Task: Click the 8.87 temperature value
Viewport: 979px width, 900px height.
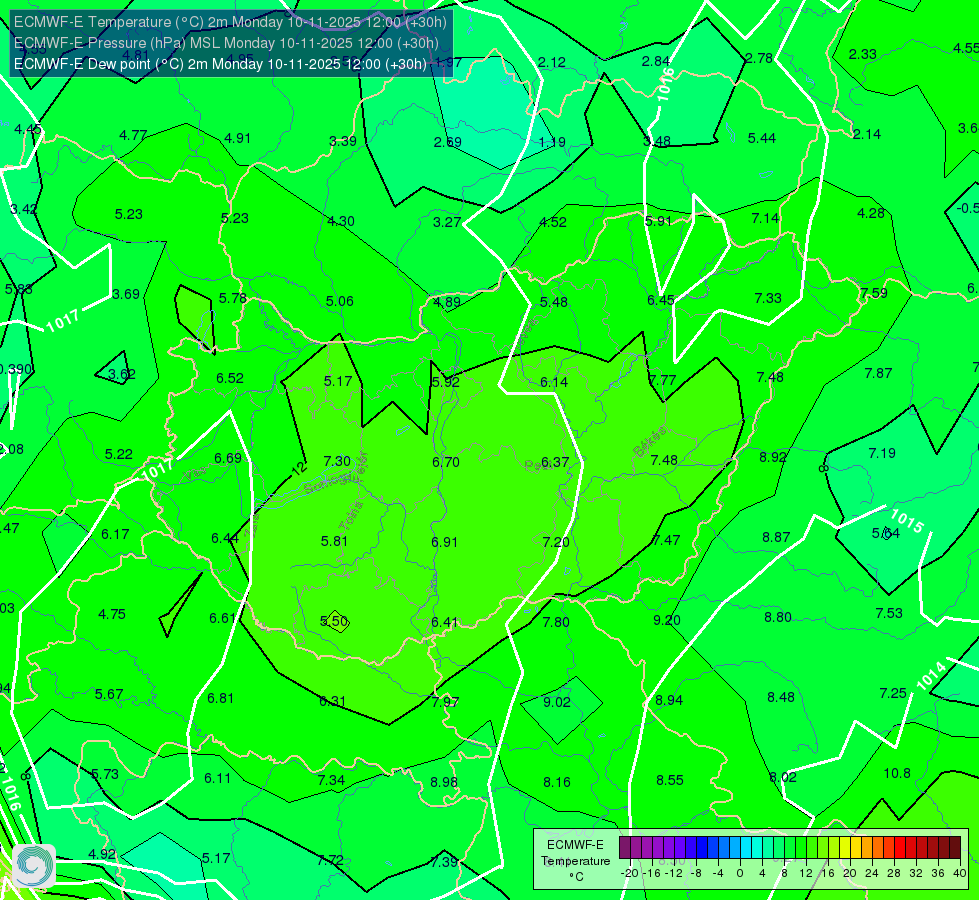Action: click(776, 537)
